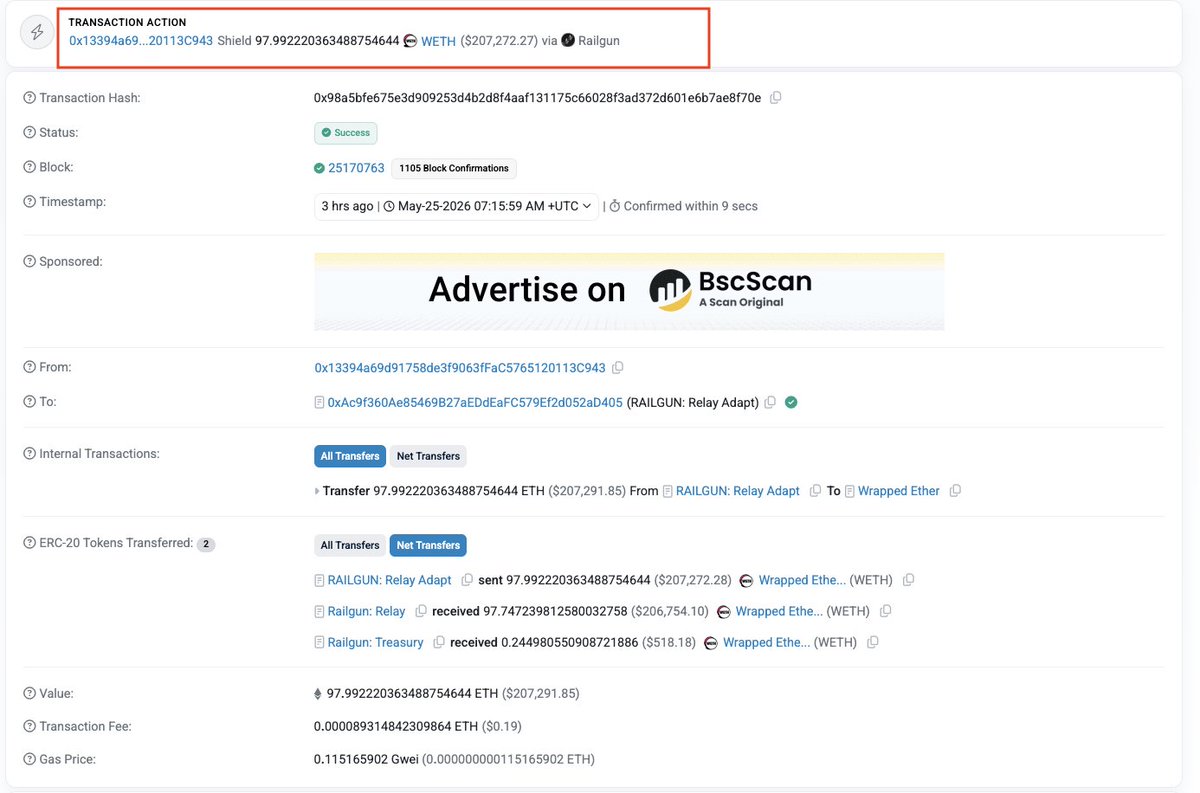The image size is (1200, 793).
Task: Click WETH icon in the Railgun: Treasury row
Action: click(711, 643)
